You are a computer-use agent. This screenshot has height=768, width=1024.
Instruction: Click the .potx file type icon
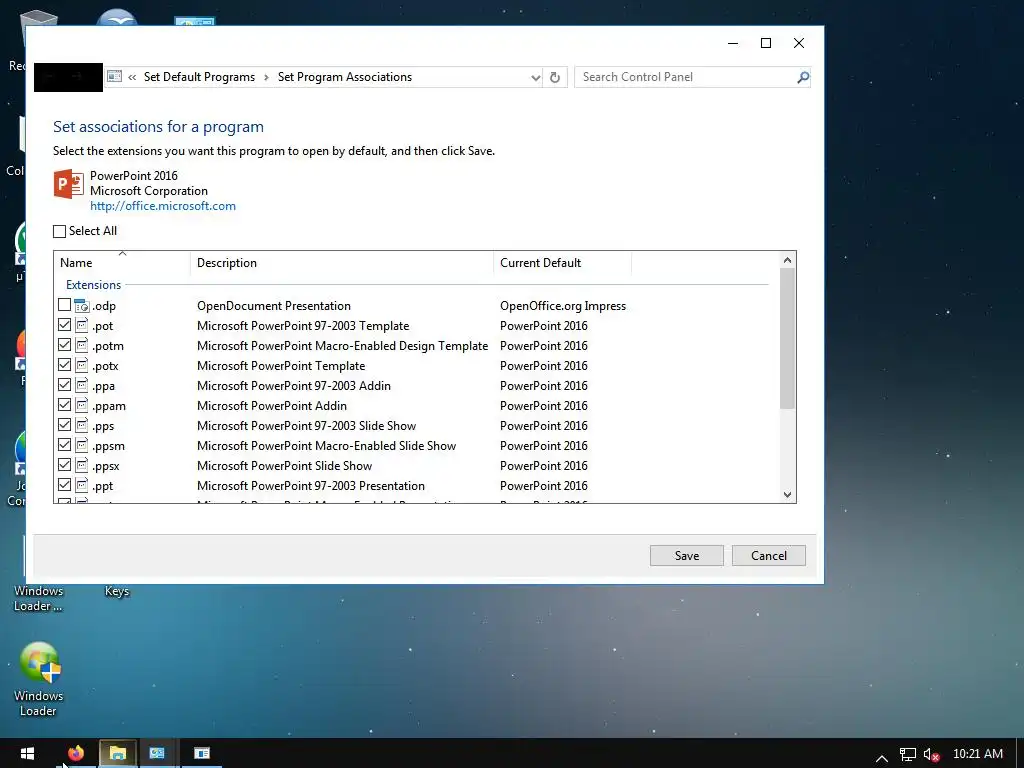point(82,366)
